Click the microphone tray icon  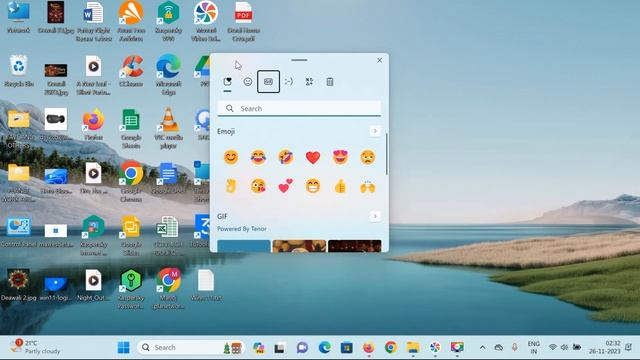click(515, 347)
